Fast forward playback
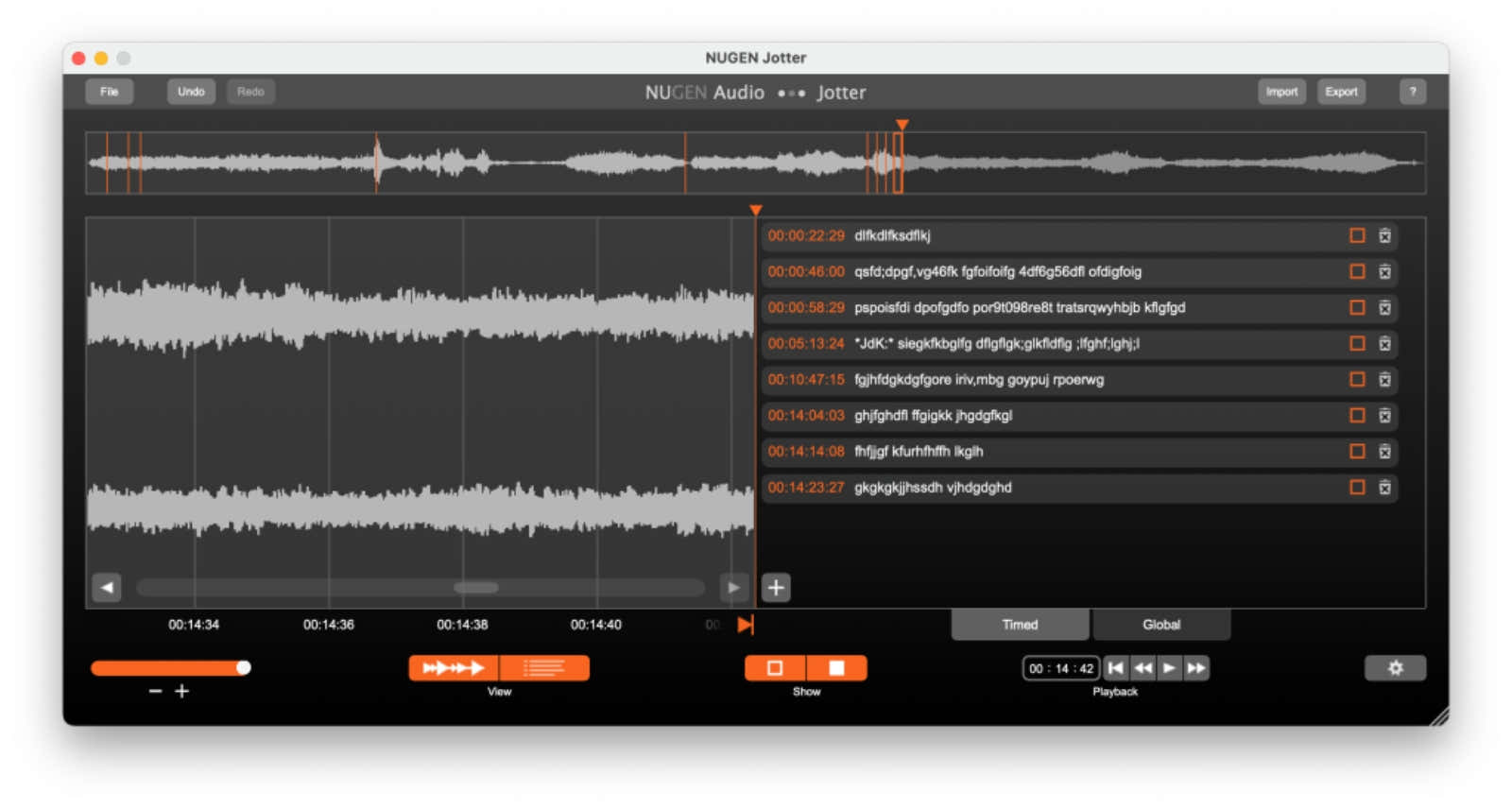This screenshot has width=1512, height=809. (1196, 668)
